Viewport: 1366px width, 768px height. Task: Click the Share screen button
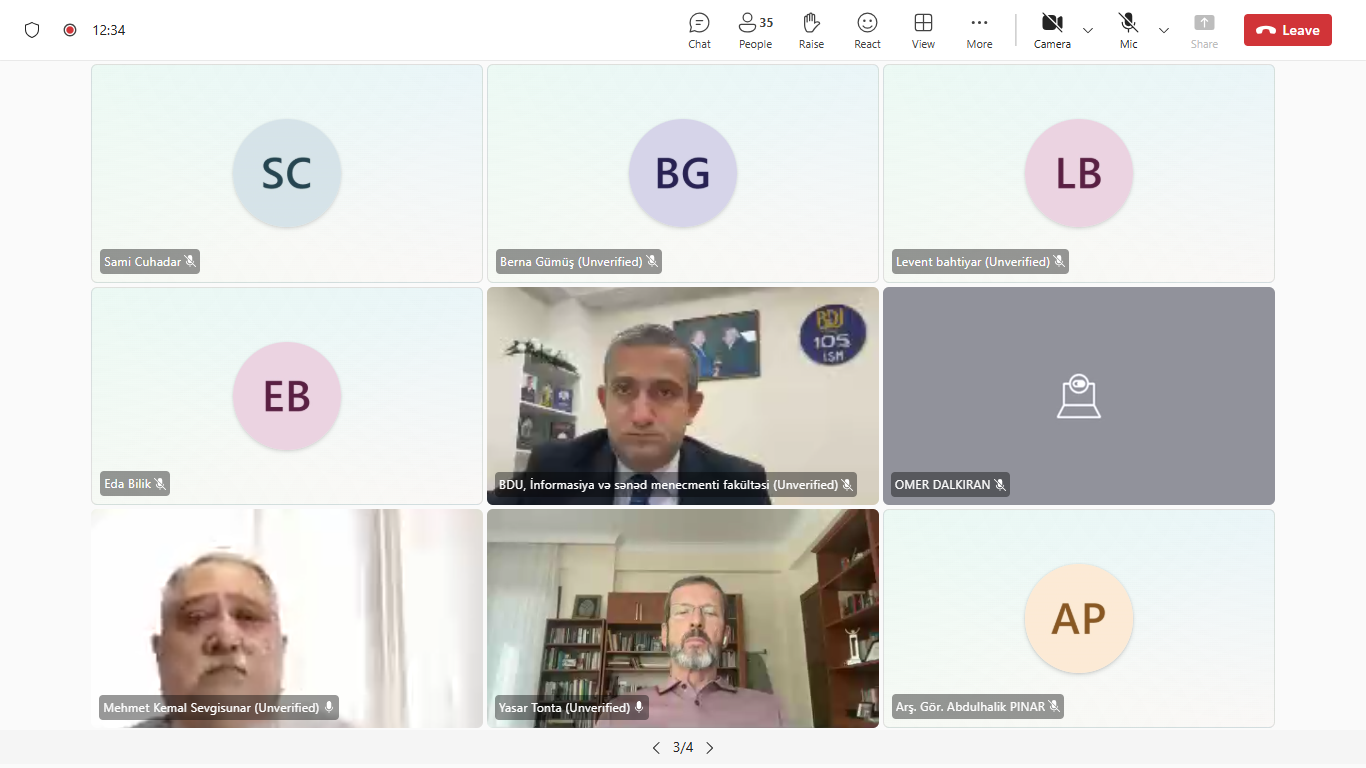pyautogui.click(x=1204, y=30)
